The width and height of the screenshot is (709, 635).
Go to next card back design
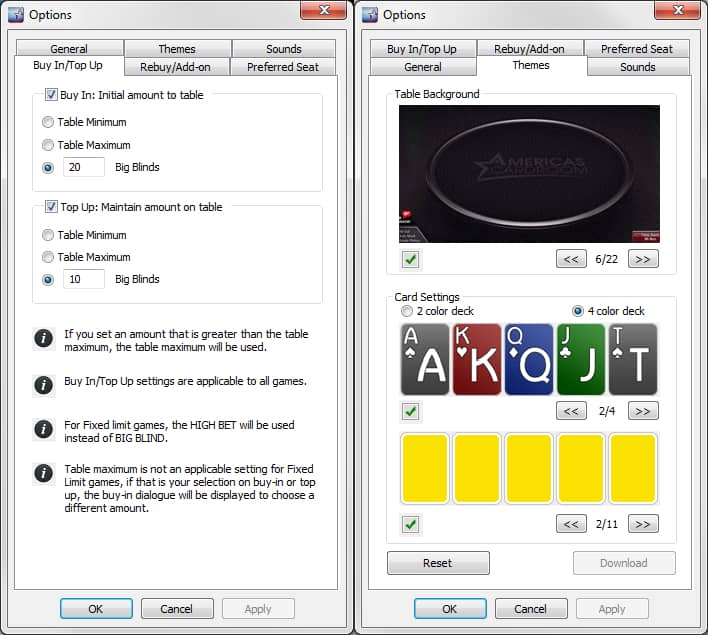click(643, 524)
